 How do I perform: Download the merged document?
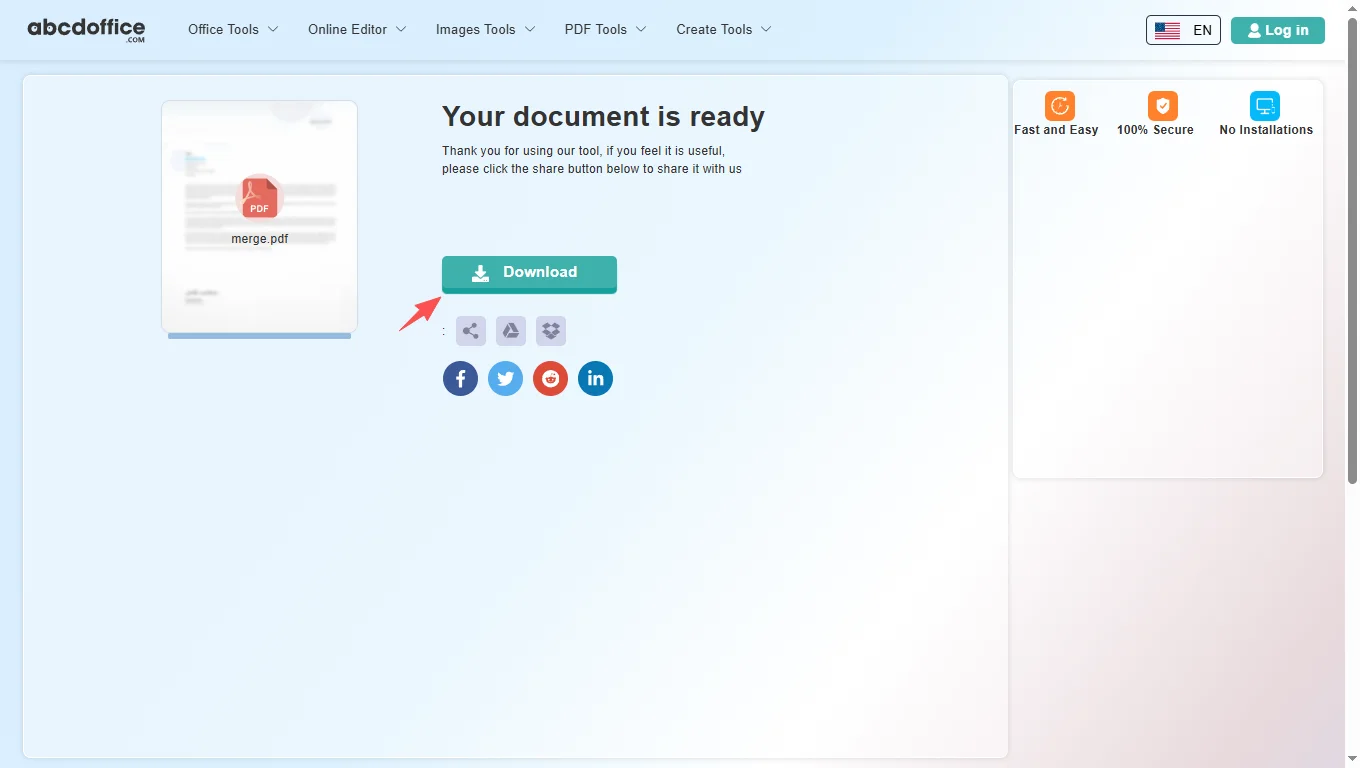tap(529, 274)
